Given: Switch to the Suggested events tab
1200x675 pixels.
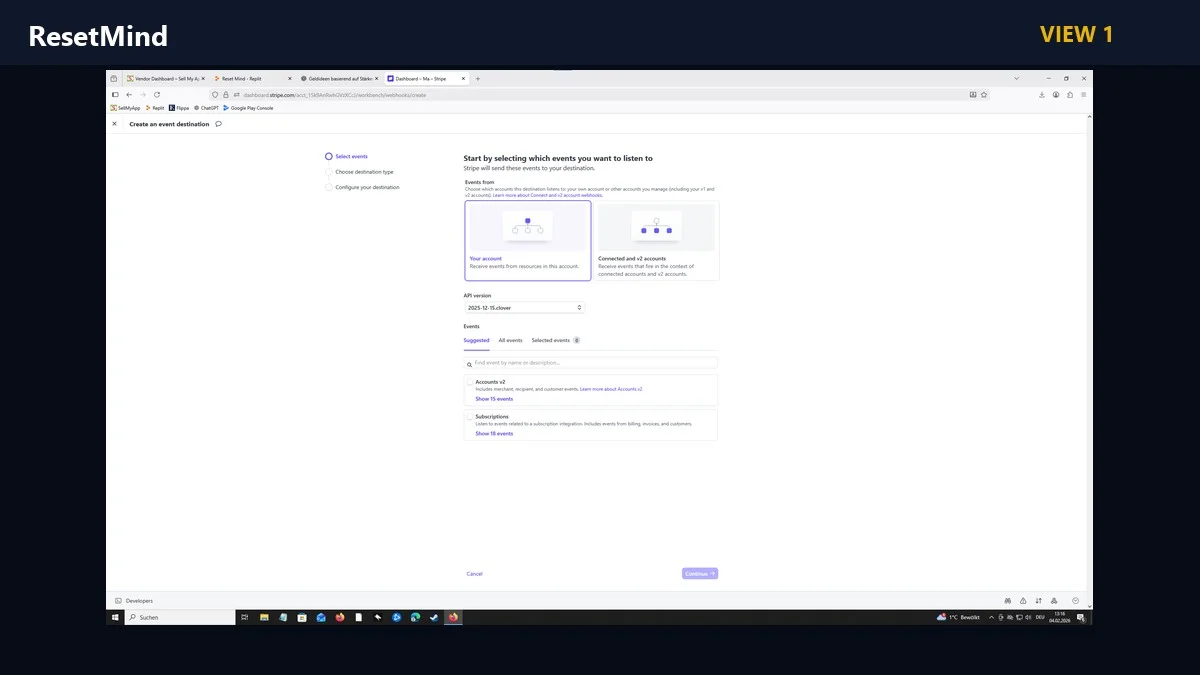Looking at the screenshot, I should [476, 340].
